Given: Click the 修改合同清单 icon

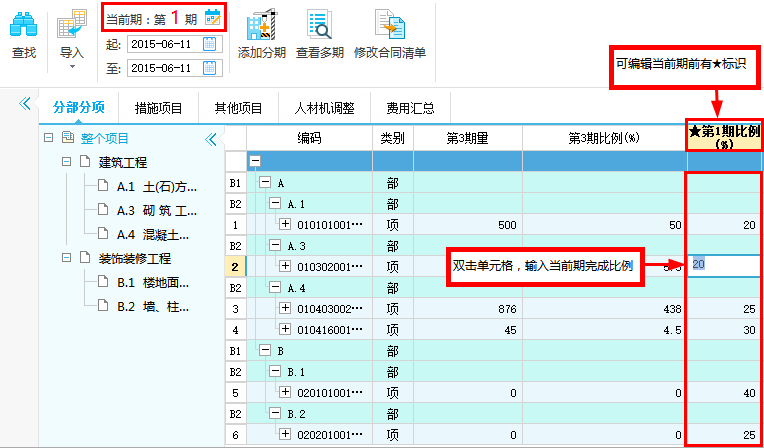Looking at the screenshot, I should click(x=389, y=25).
